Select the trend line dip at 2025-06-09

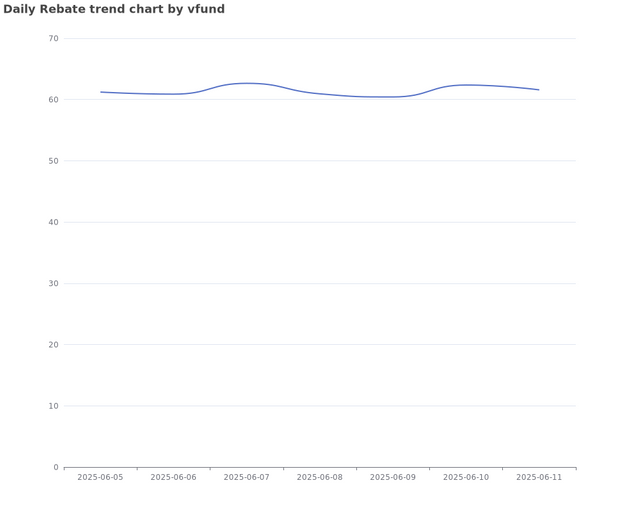click(393, 97)
